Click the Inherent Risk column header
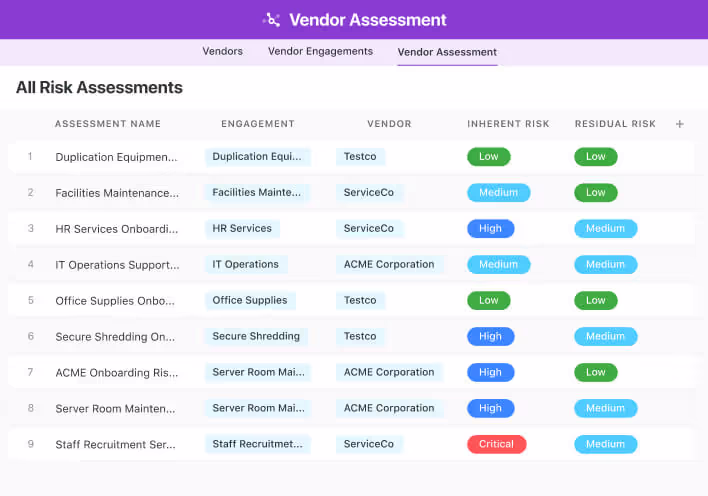Image resolution: width=708 pixels, height=496 pixels. click(x=508, y=124)
